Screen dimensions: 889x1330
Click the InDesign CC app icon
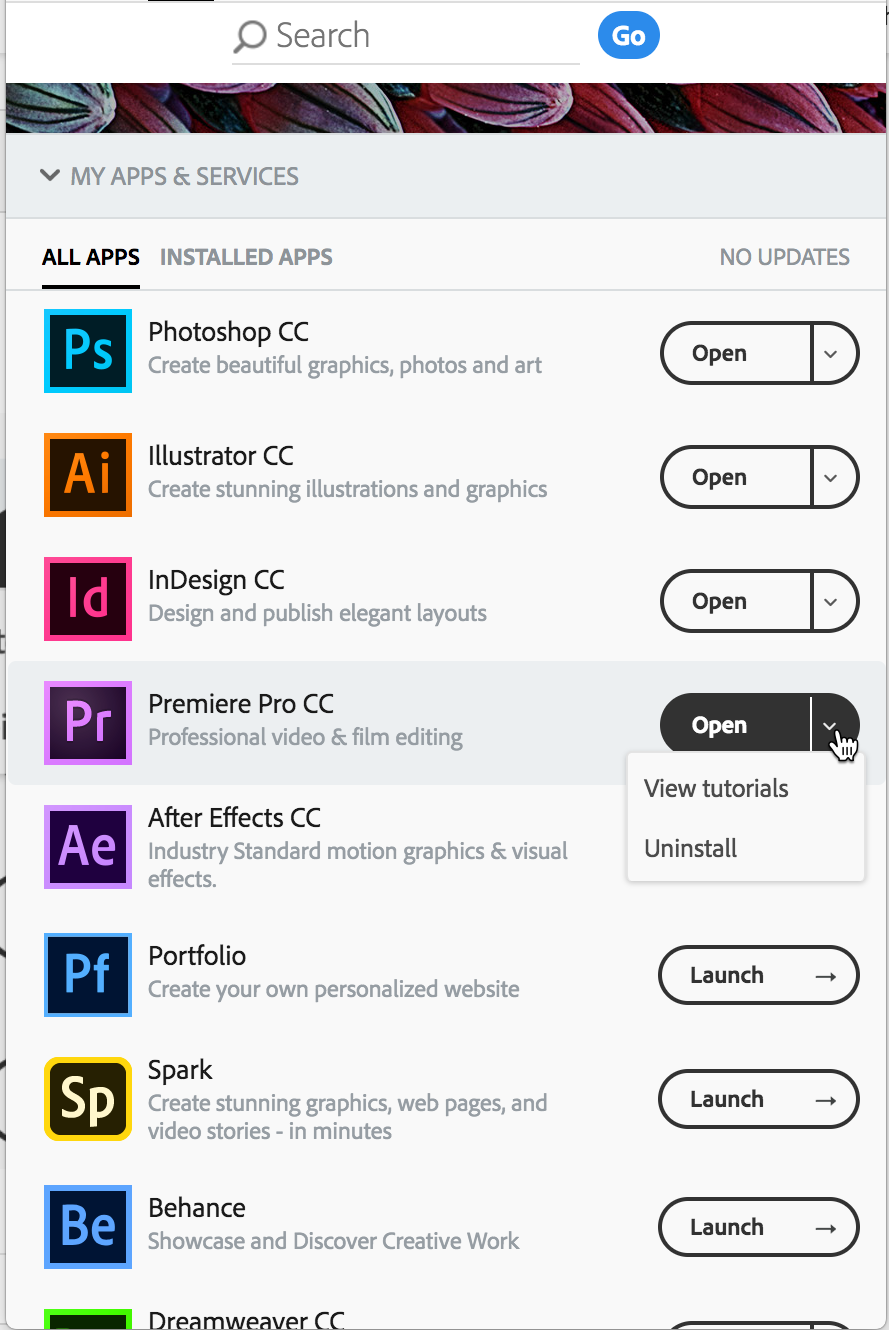coord(88,599)
